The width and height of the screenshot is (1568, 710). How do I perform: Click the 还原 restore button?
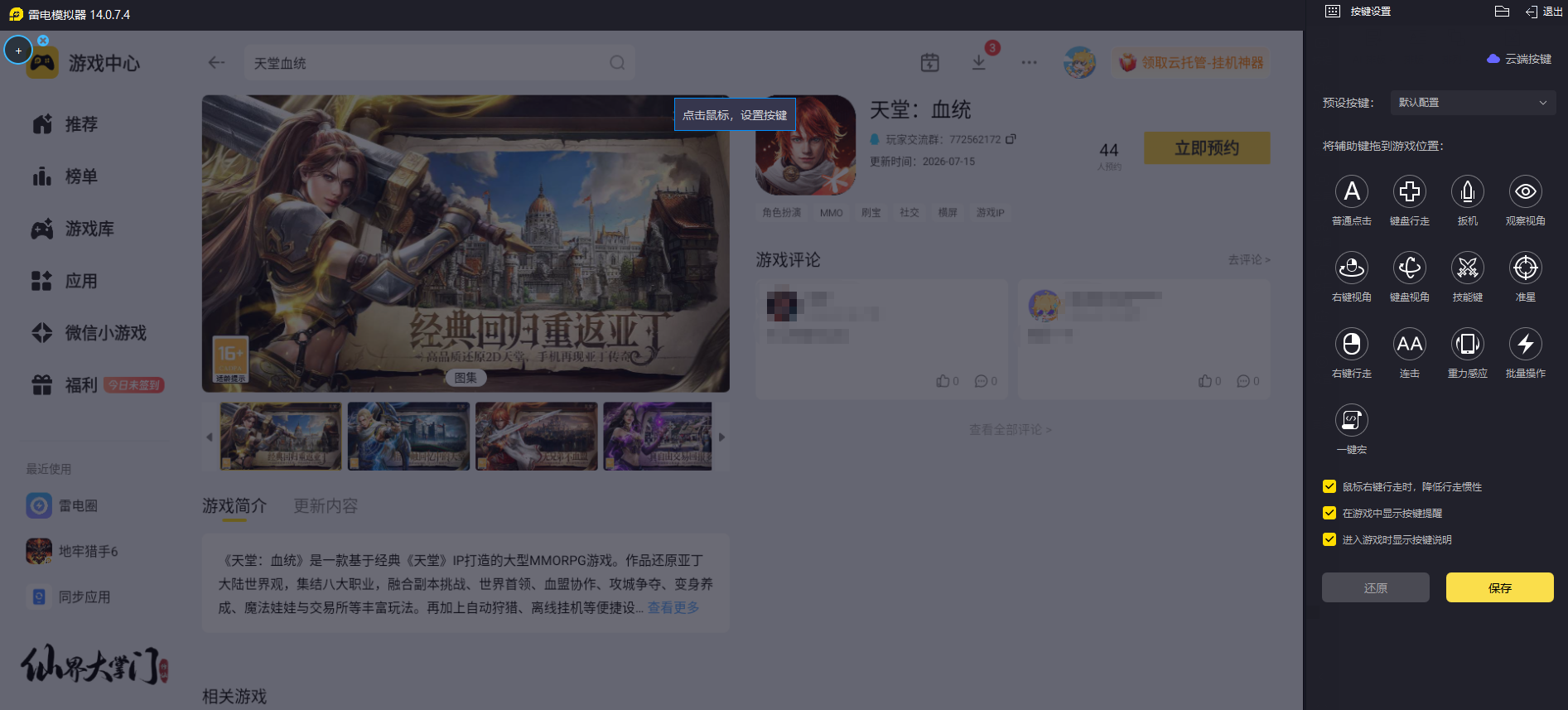[x=1376, y=587]
